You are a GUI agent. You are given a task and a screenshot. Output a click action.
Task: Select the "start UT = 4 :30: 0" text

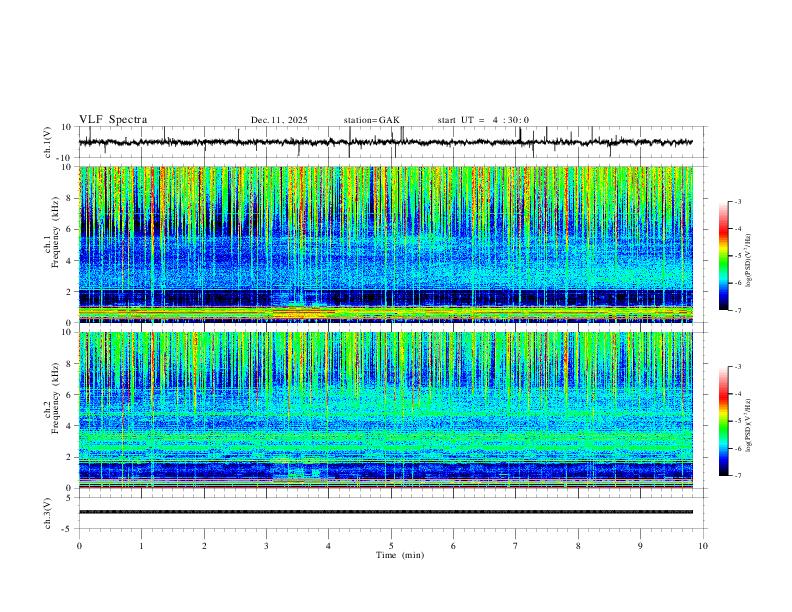483,120
